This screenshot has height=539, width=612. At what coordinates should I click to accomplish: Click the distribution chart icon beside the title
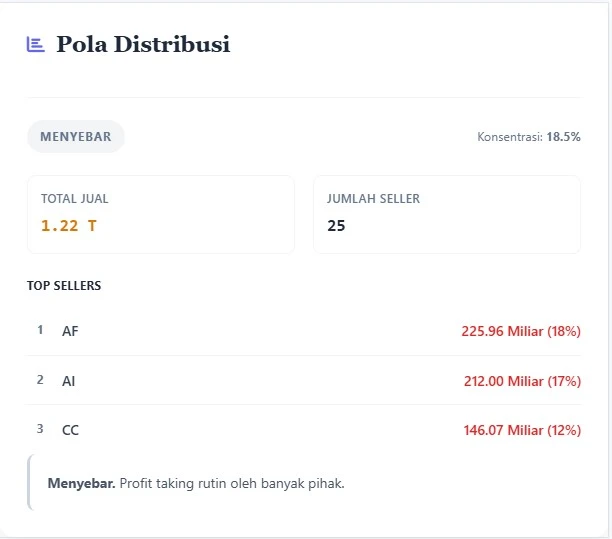(36, 44)
